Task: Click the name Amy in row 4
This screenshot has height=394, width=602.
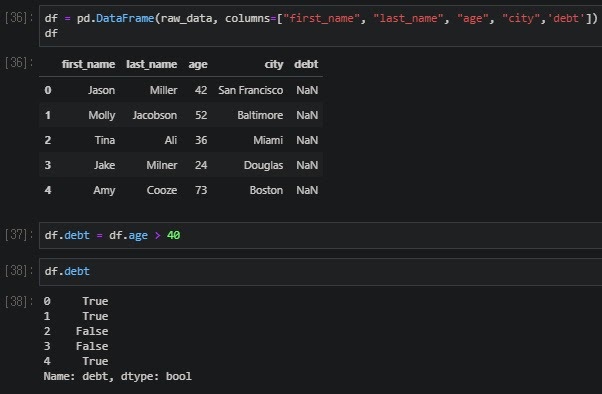Action: point(104,190)
